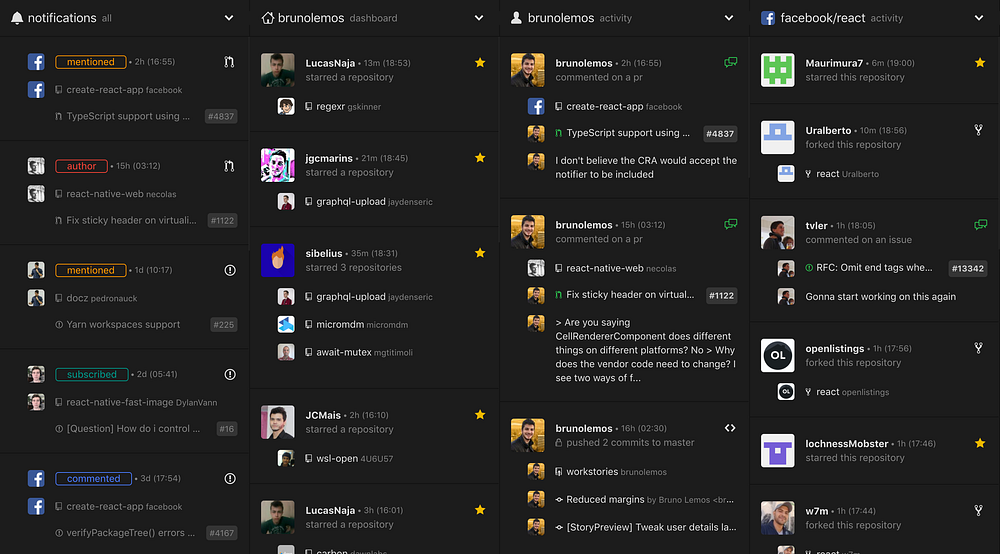Click the code icon on the pushed commits event
The height and width of the screenshot is (554, 1000).
(x=730, y=428)
